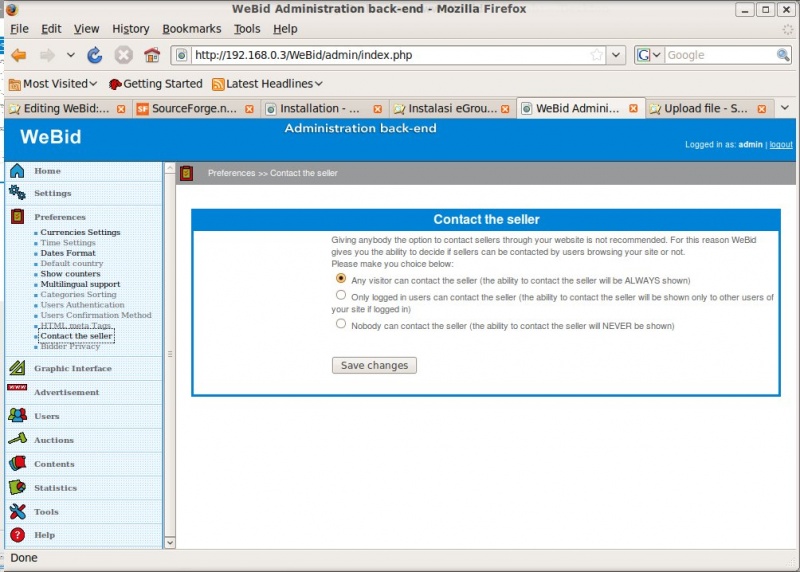Select 'Nobody can contact the seller' option
Viewport: 800px width, 572px height.
coord(342,324)
